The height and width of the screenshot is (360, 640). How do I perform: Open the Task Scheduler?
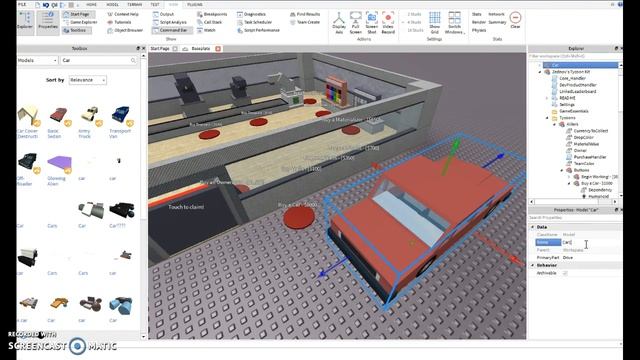254,22
